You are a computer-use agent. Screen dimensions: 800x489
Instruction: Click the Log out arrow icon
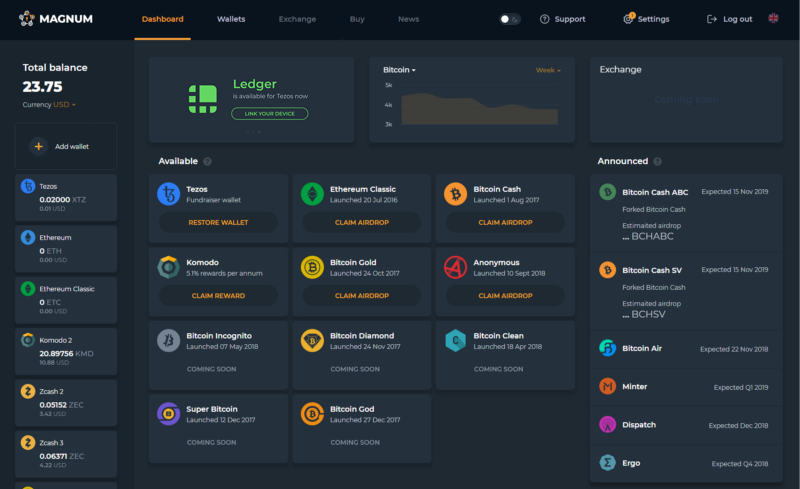coord(712,19)
